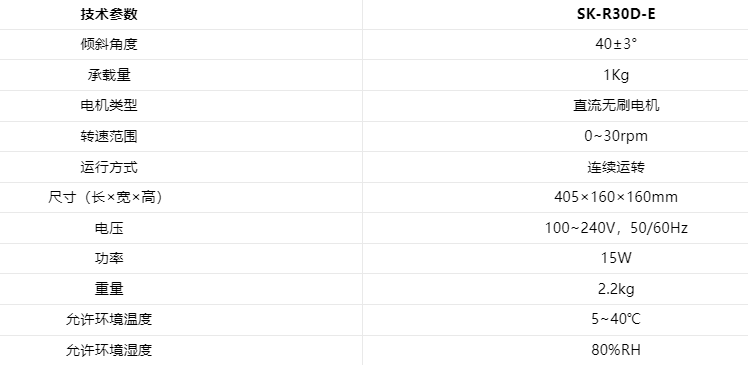Select the 直流无刷电机 text
Screen dimensions: 748x365
(x=616, y=105)
